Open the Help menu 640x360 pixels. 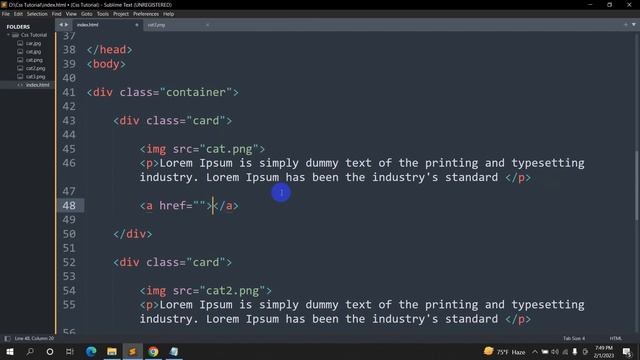click(169, 14)
